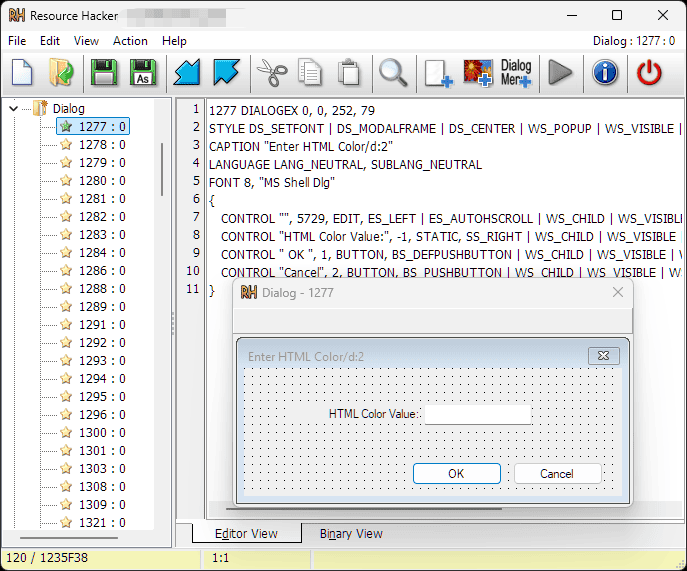Click the New blank file icon
This screenshot has width=687, height=571.
tap(22, 72)
